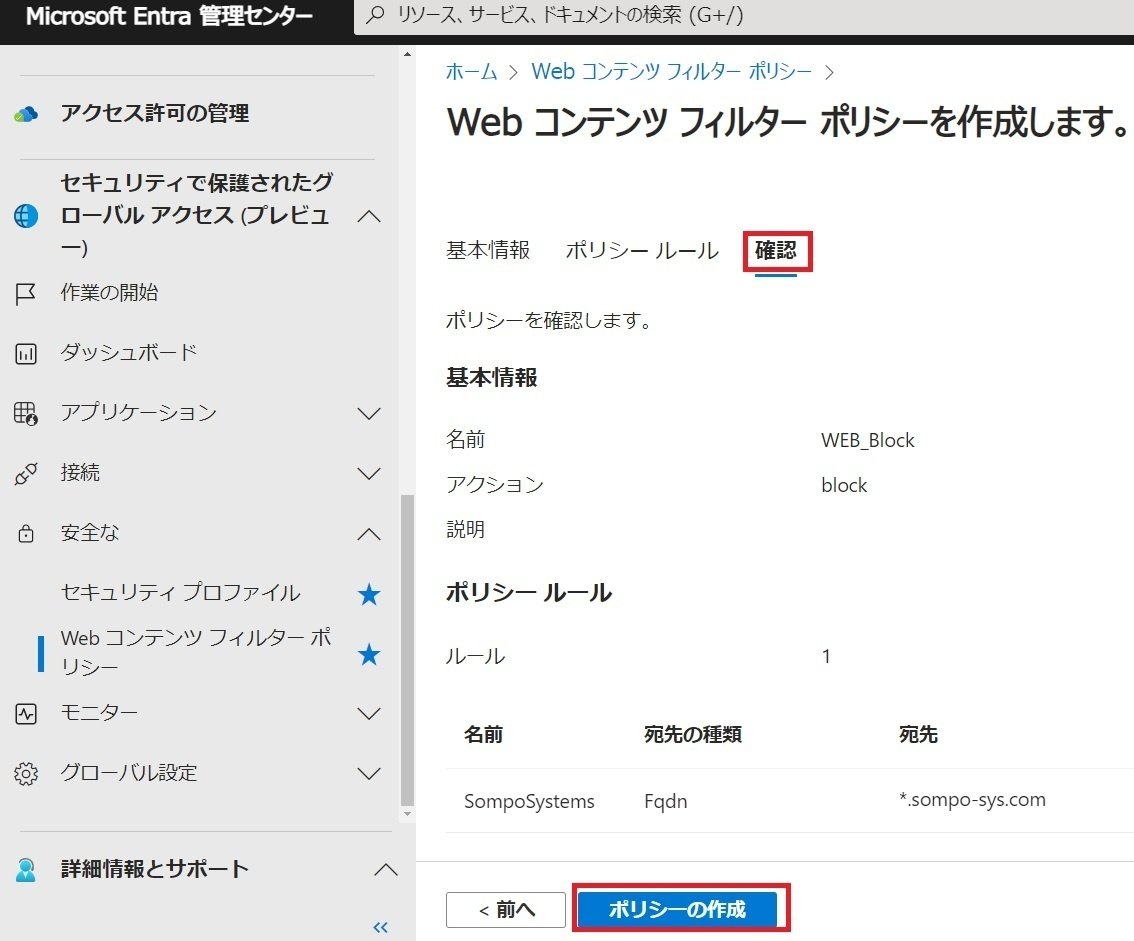Open セキュリティ プロファイル page

(x=180, y=592)
